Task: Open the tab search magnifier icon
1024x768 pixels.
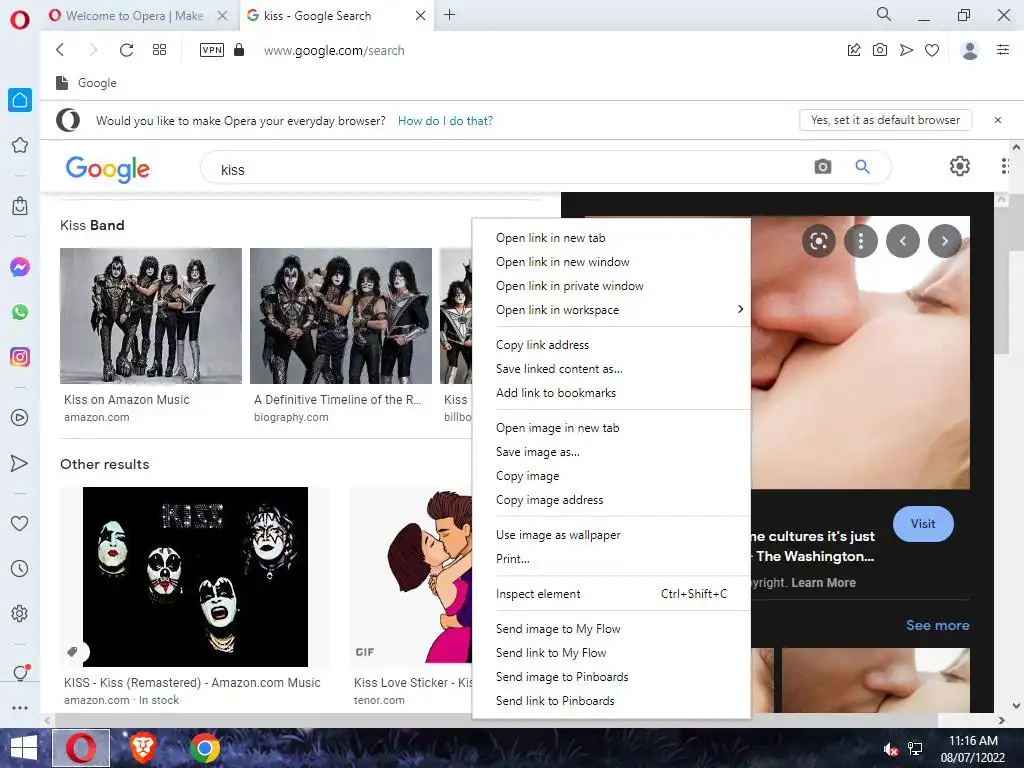Action: 884,14
